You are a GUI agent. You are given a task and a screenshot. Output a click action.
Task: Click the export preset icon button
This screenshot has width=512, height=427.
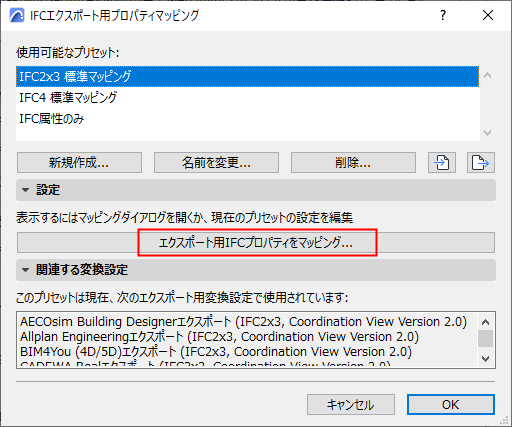481,163
